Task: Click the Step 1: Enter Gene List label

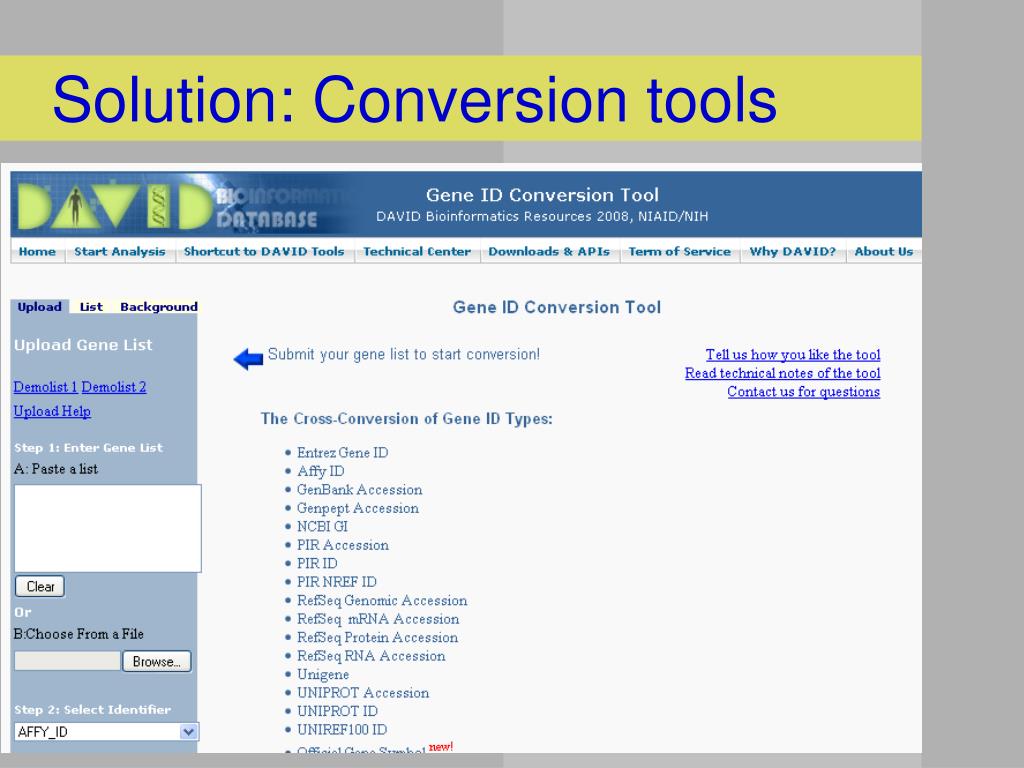Action: [88, 448]
